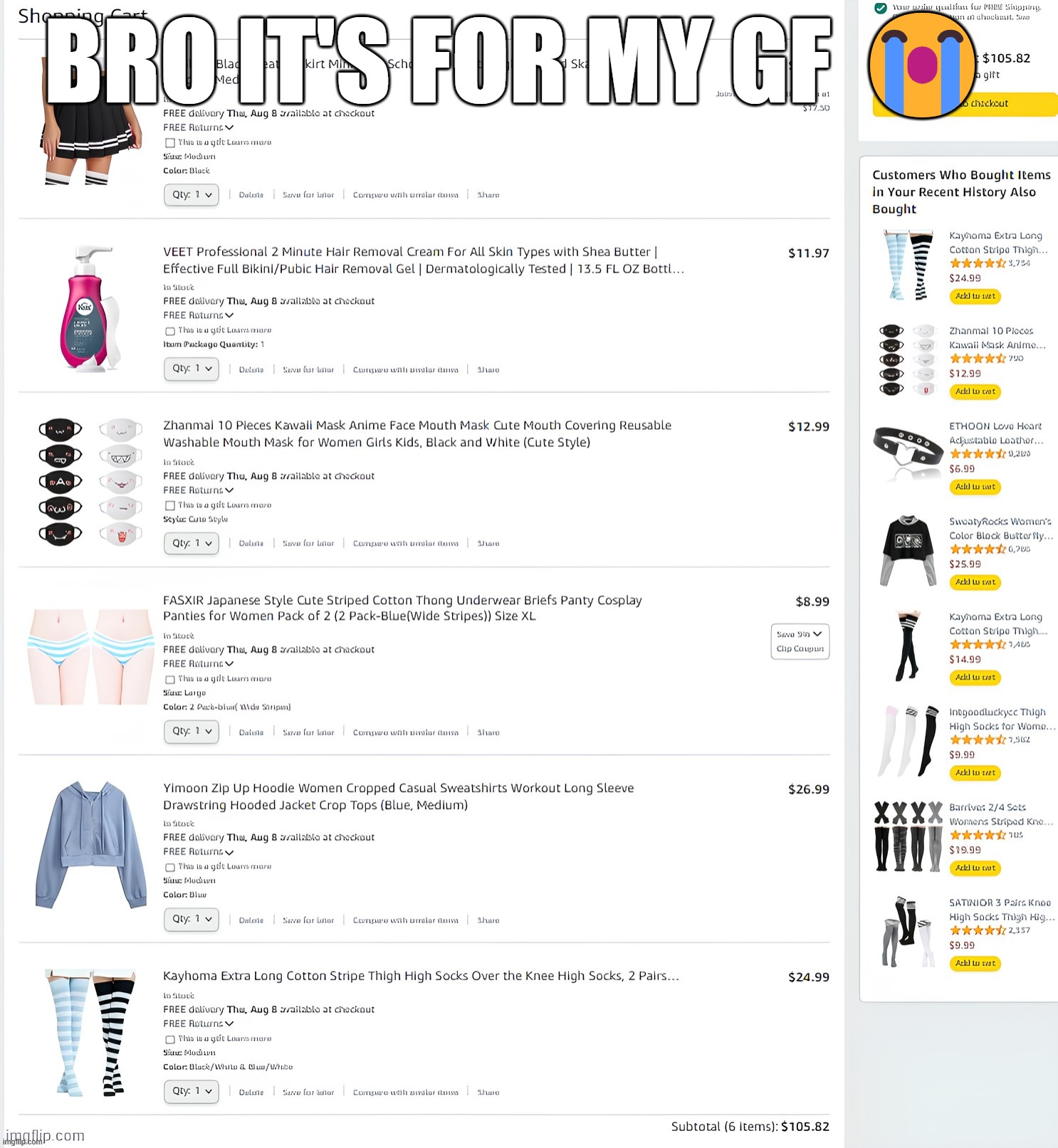Screen dimensions: 1058x1148
Task: Share the Kayhoma striped socks item
Action: pyautogui.click(x=488, y=1092)
